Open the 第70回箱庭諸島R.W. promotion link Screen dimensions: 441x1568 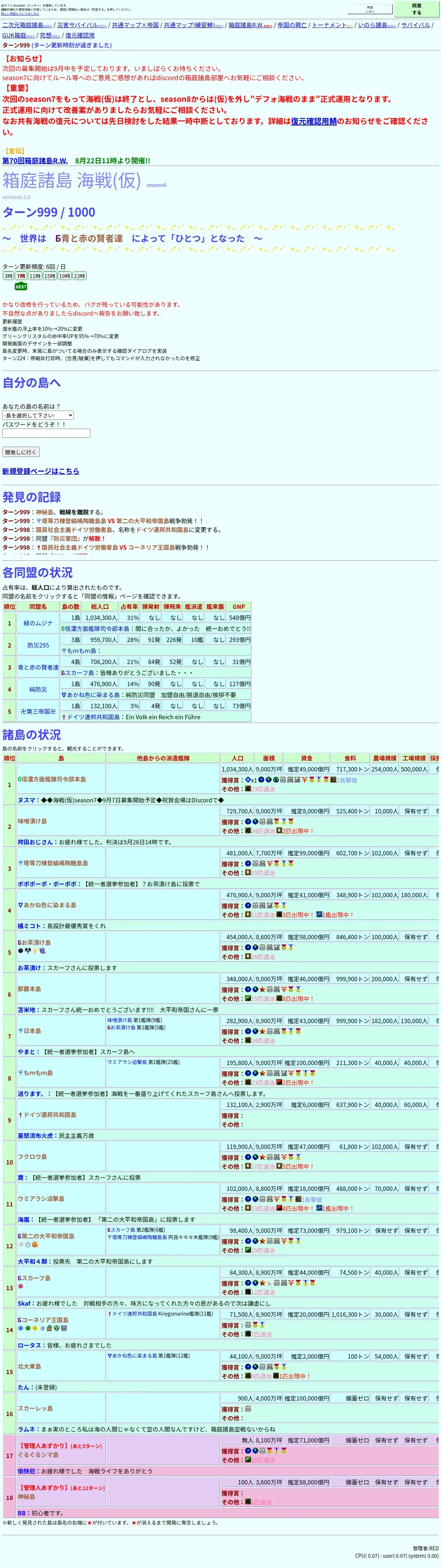pyautogui.click(x=35, y=161)
